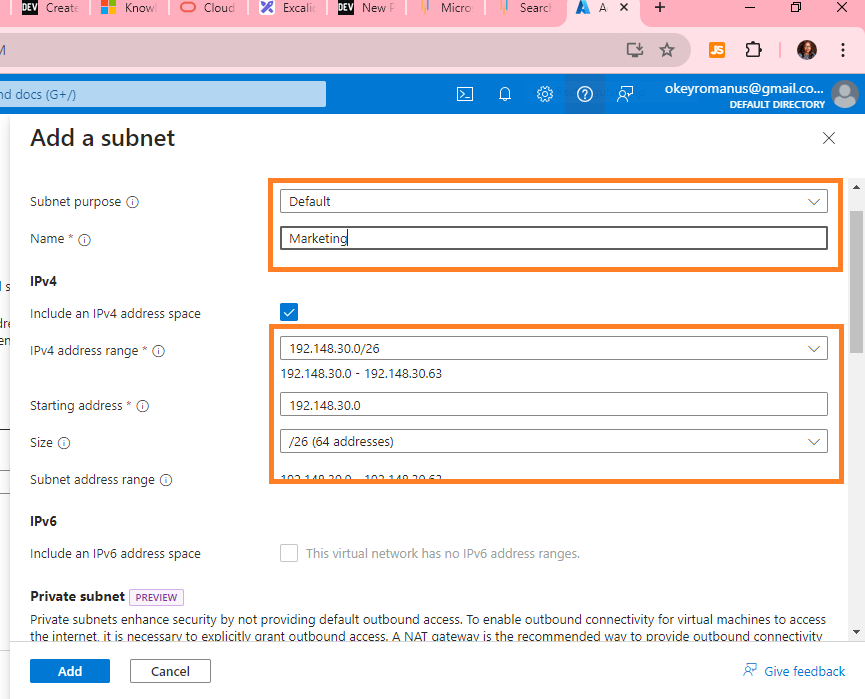Viewport: 865px width, 699px height.
Task: Click the Name input field
Action: coord(554,238)
